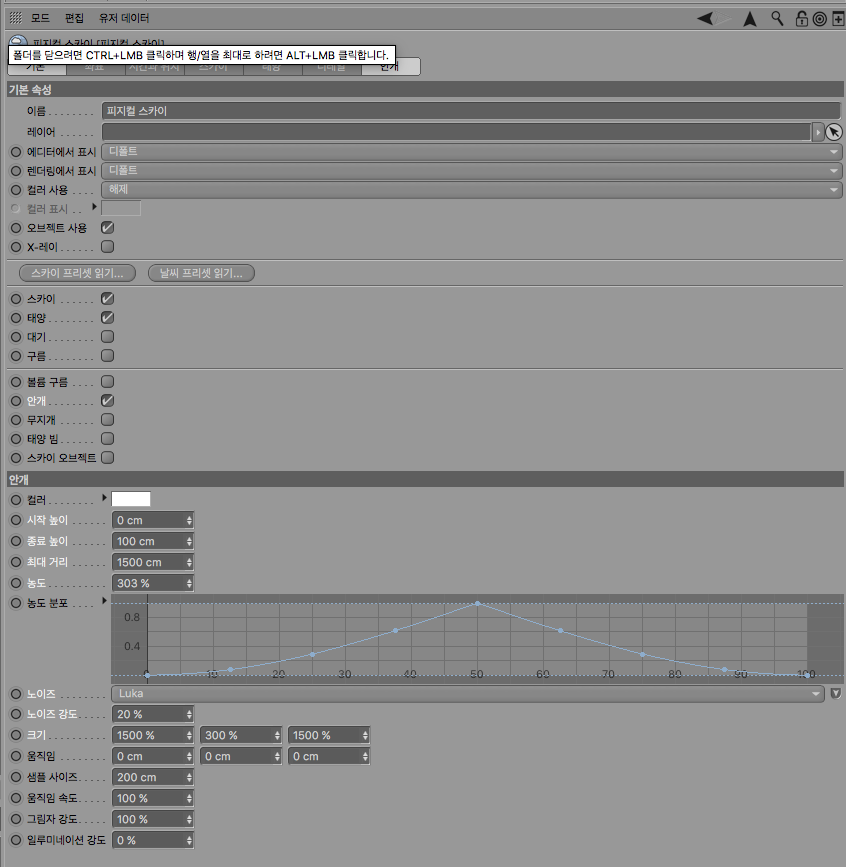This screenshot has width=846, height=867.
Task: Click the keyframe dot beside 그림자 강도
Action: point(16,819)
